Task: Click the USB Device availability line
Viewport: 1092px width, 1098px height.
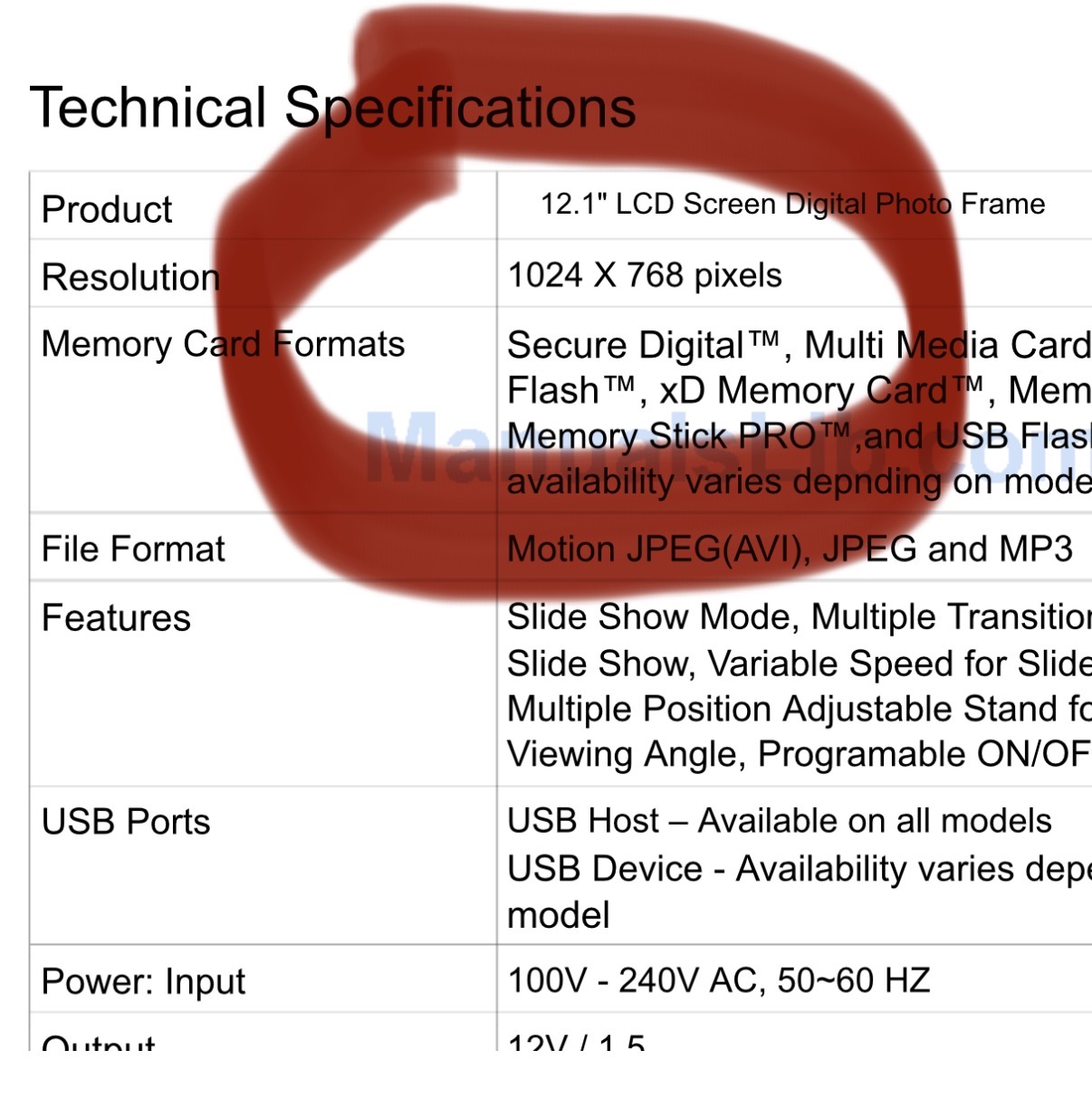Action: 800,869
